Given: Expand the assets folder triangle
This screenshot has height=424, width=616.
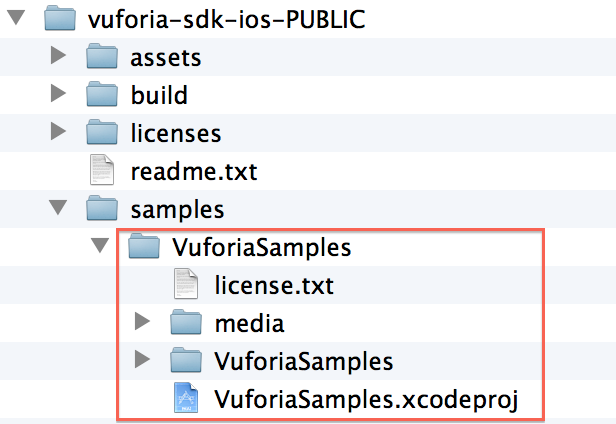Looking at the screenshot, I should [x=58, y=55].
